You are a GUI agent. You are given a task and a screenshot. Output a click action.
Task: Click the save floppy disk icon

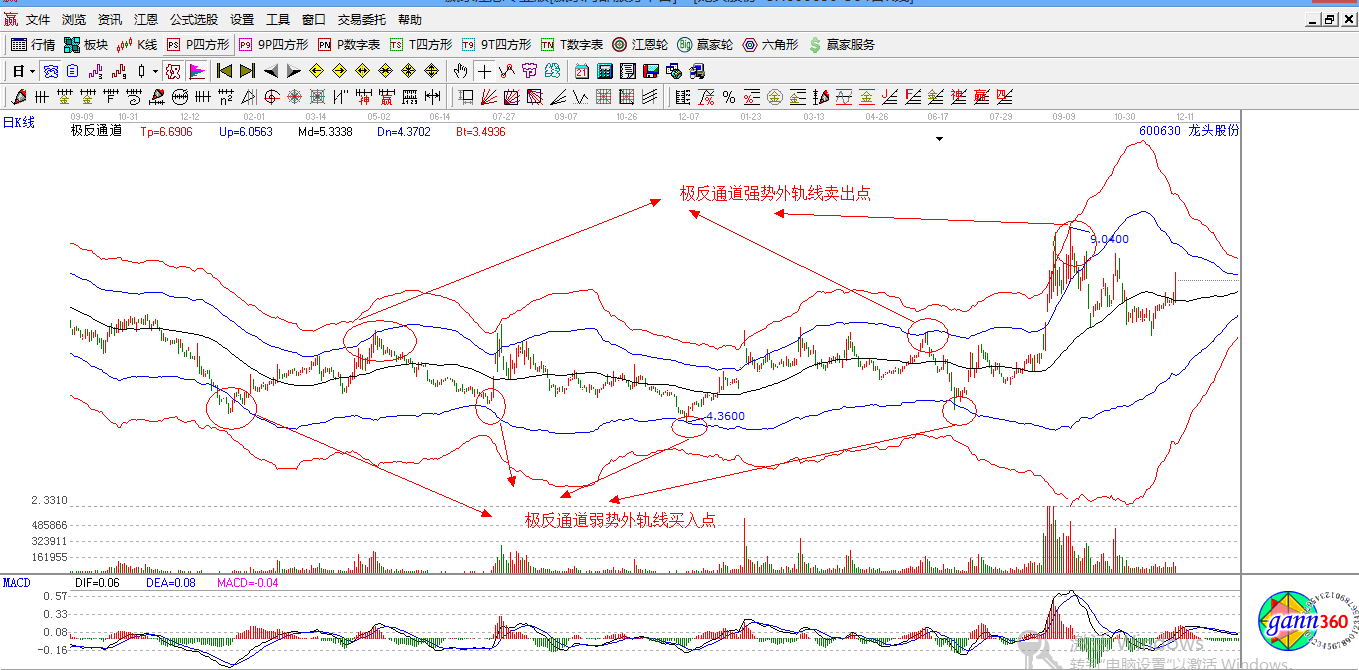pos(651,71)
